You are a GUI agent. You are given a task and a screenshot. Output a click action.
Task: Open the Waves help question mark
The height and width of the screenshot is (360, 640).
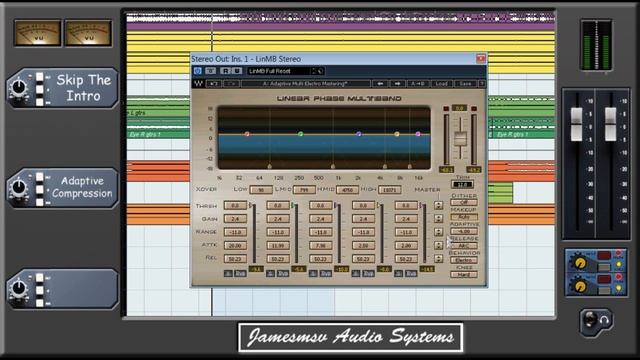pos(482,84)
